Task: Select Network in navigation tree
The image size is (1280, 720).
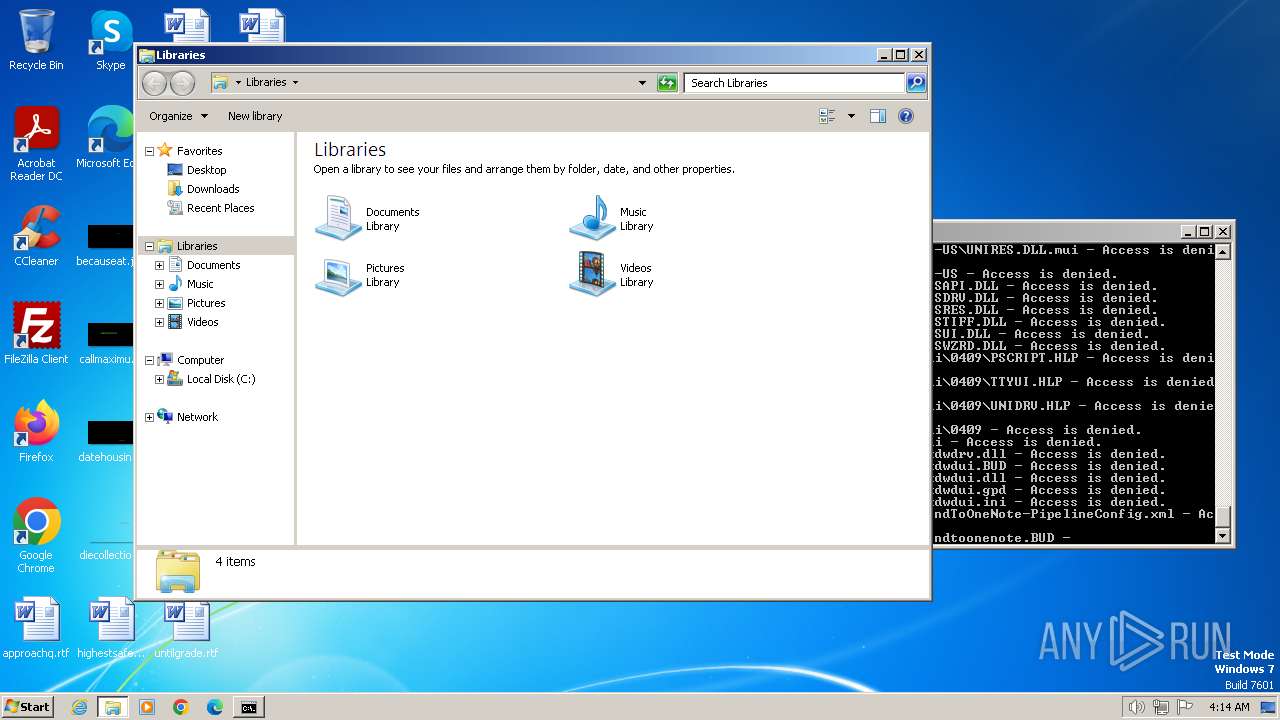Action: point(197,417)
